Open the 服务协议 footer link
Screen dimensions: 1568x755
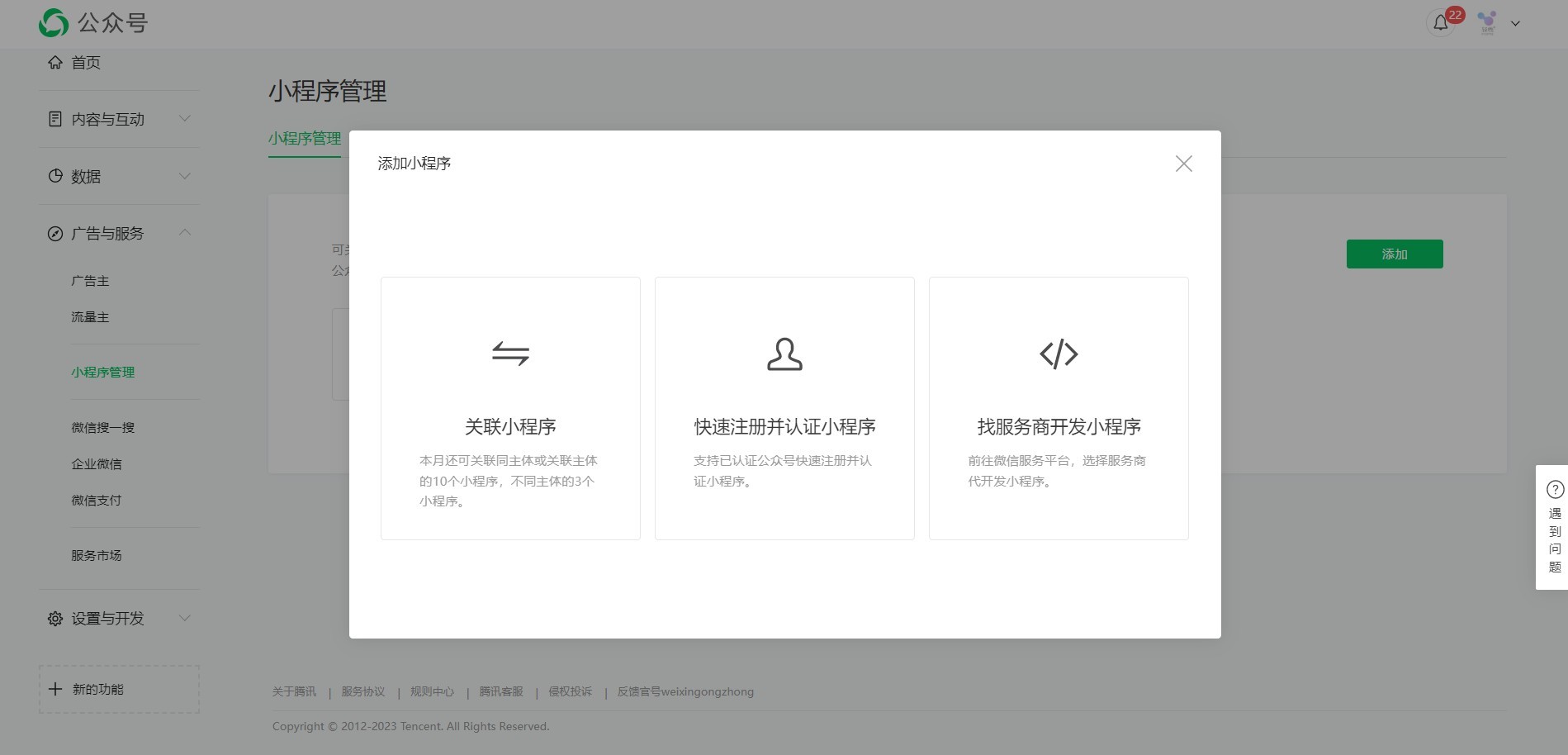coord(362,691)
